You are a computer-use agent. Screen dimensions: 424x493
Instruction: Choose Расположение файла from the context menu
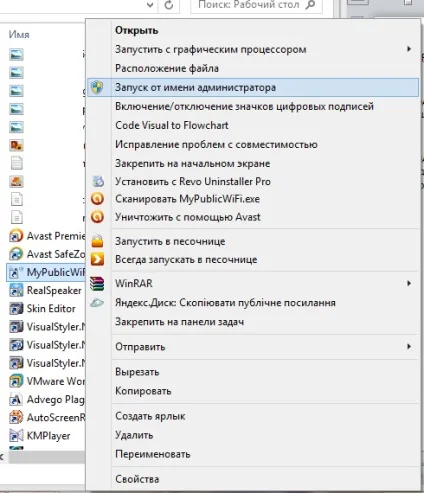tap(253, 68)
